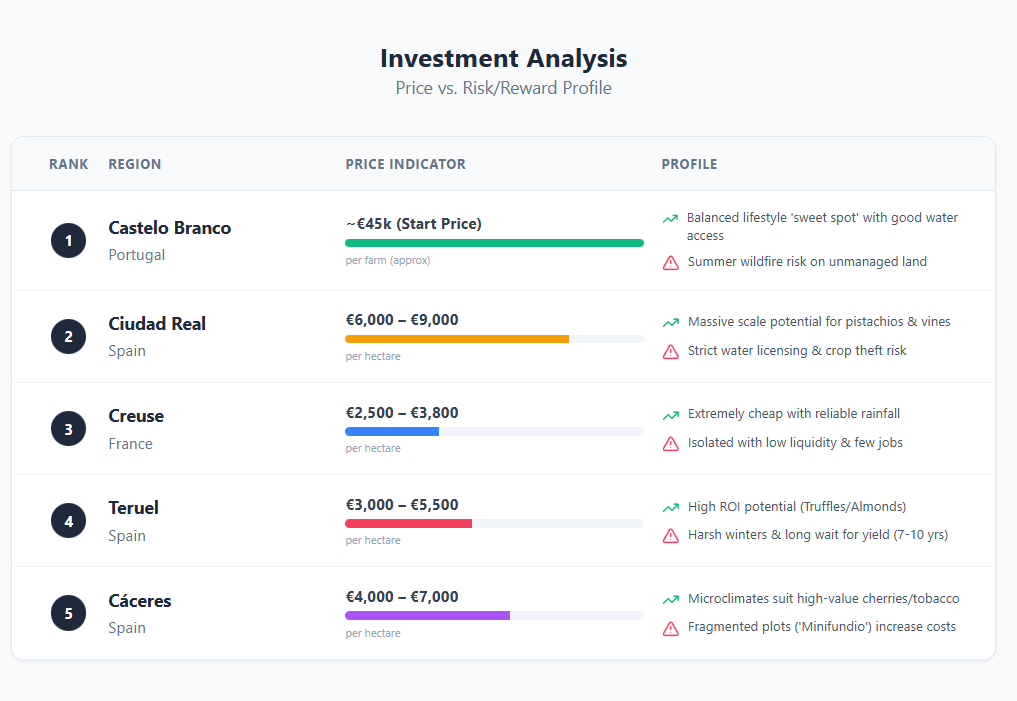Screen dimensions: 1017x701
Task: Click the rank 1 number badge
Action: [68, 241]
